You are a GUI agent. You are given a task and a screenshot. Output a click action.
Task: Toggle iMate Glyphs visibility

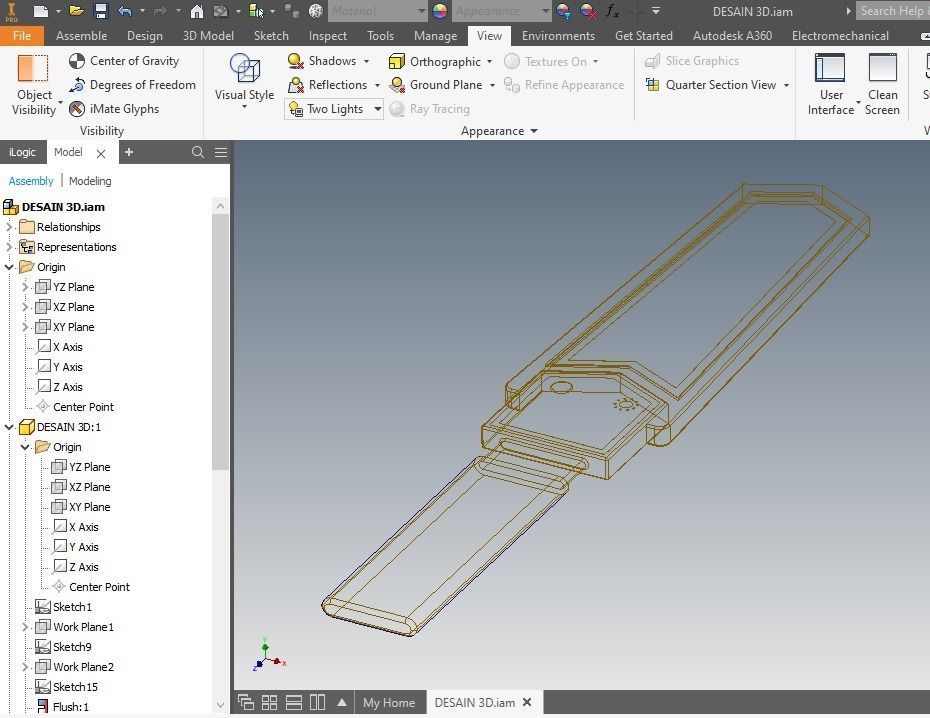click(x=114, y=109)
